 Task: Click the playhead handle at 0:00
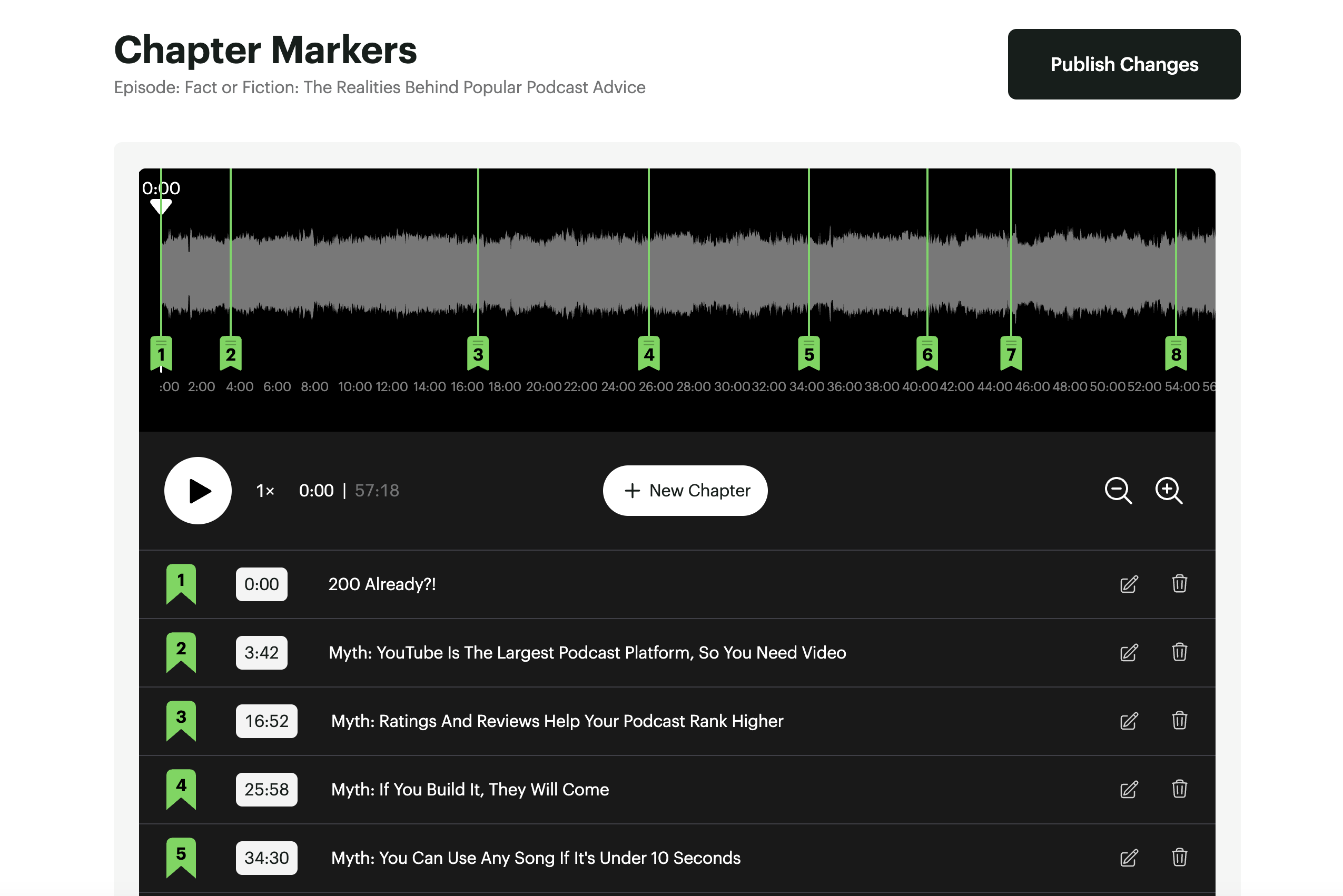(x=161, y=206)
